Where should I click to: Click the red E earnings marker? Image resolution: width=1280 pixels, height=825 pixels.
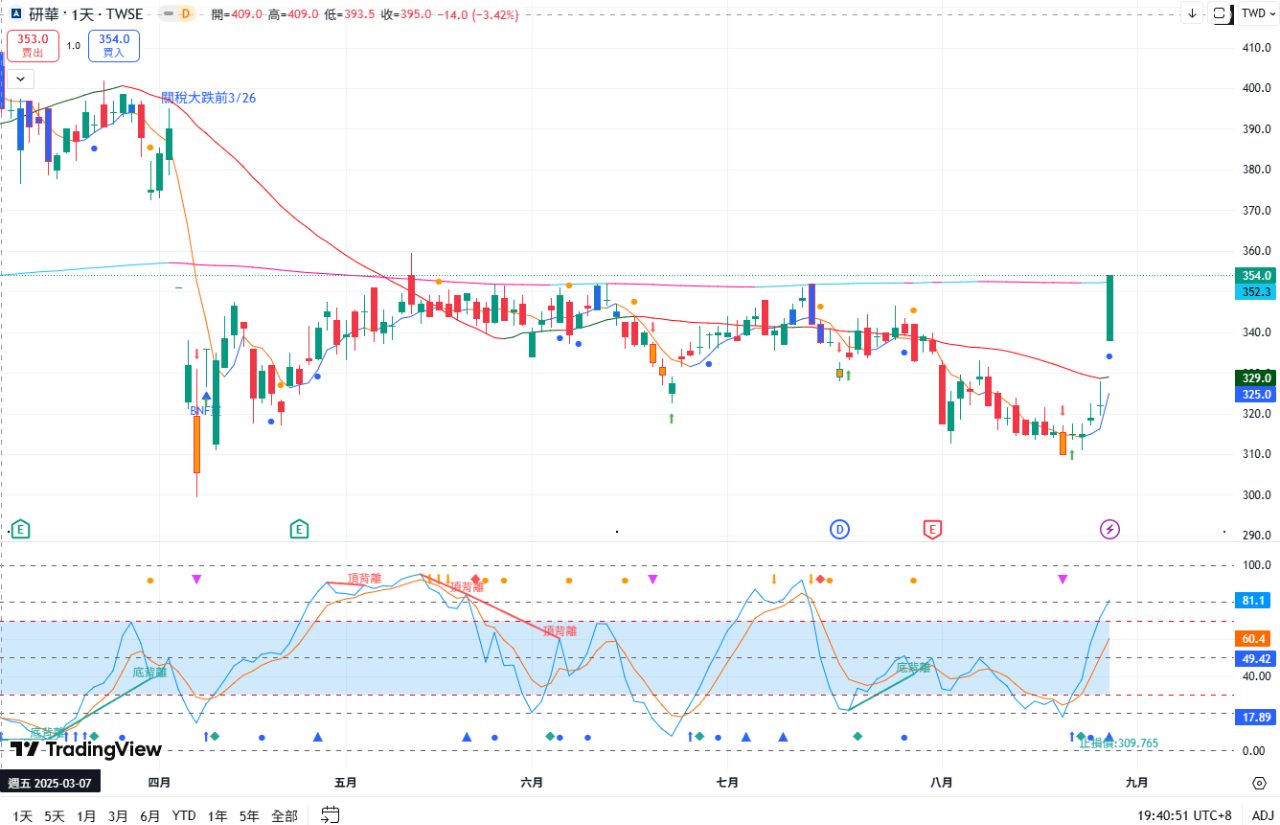point(932,529)
